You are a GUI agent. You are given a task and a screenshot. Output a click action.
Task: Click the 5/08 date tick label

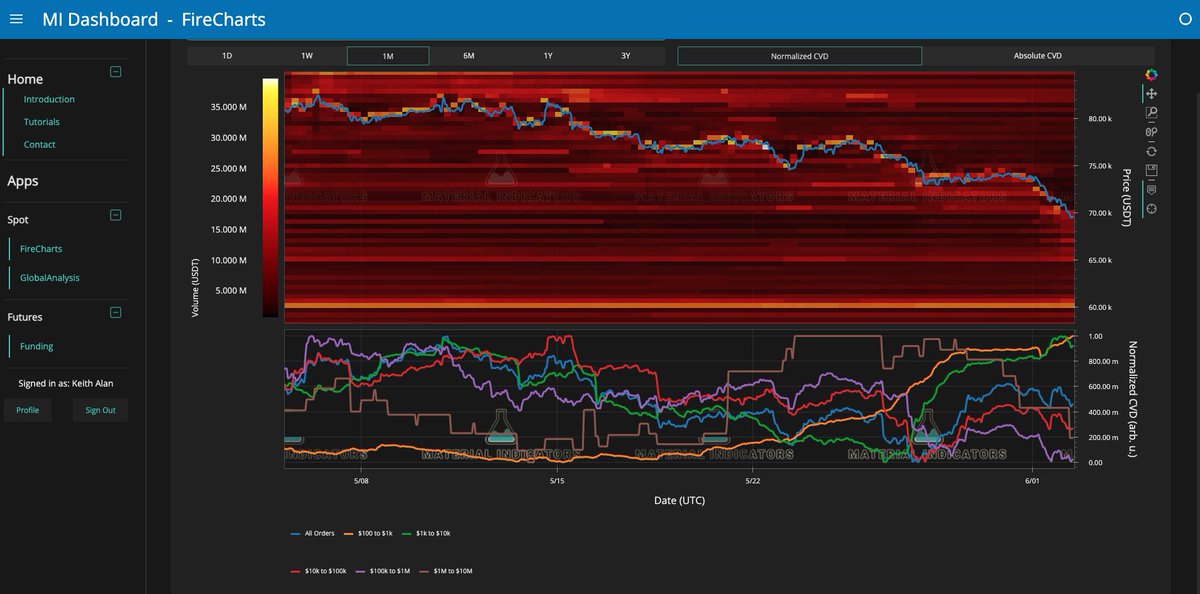click(361, 480)
